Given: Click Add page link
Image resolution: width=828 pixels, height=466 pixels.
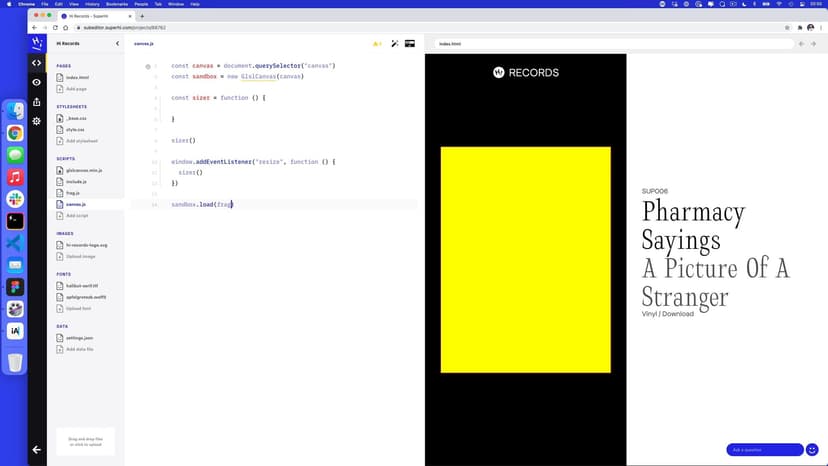Looking at the screenshot, I should pyautogui.click(x=76, y=89).
